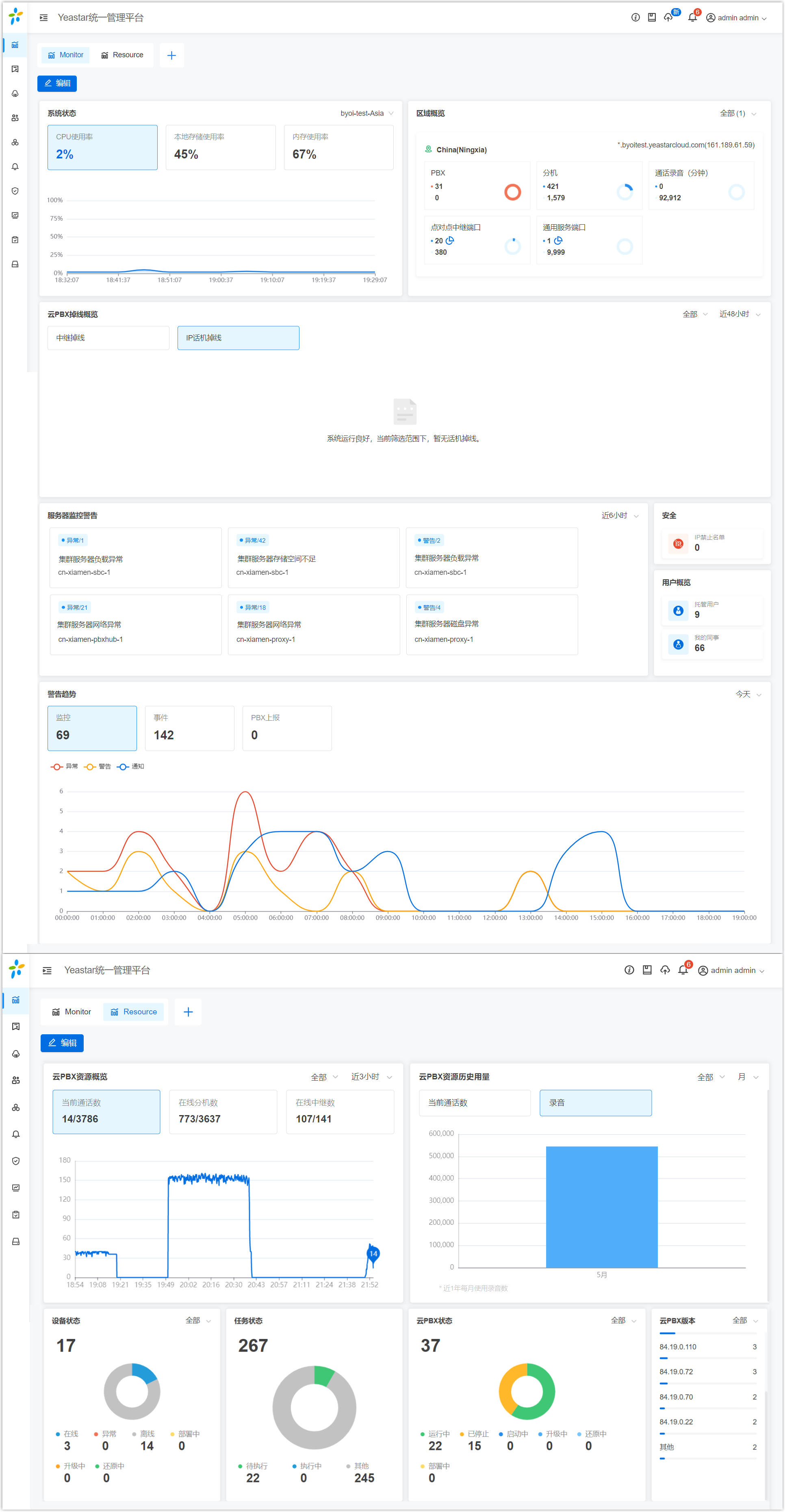Viewport: 785px width, 1512px height.
Task: Click the info circle icon in top header
Action: 635,17
